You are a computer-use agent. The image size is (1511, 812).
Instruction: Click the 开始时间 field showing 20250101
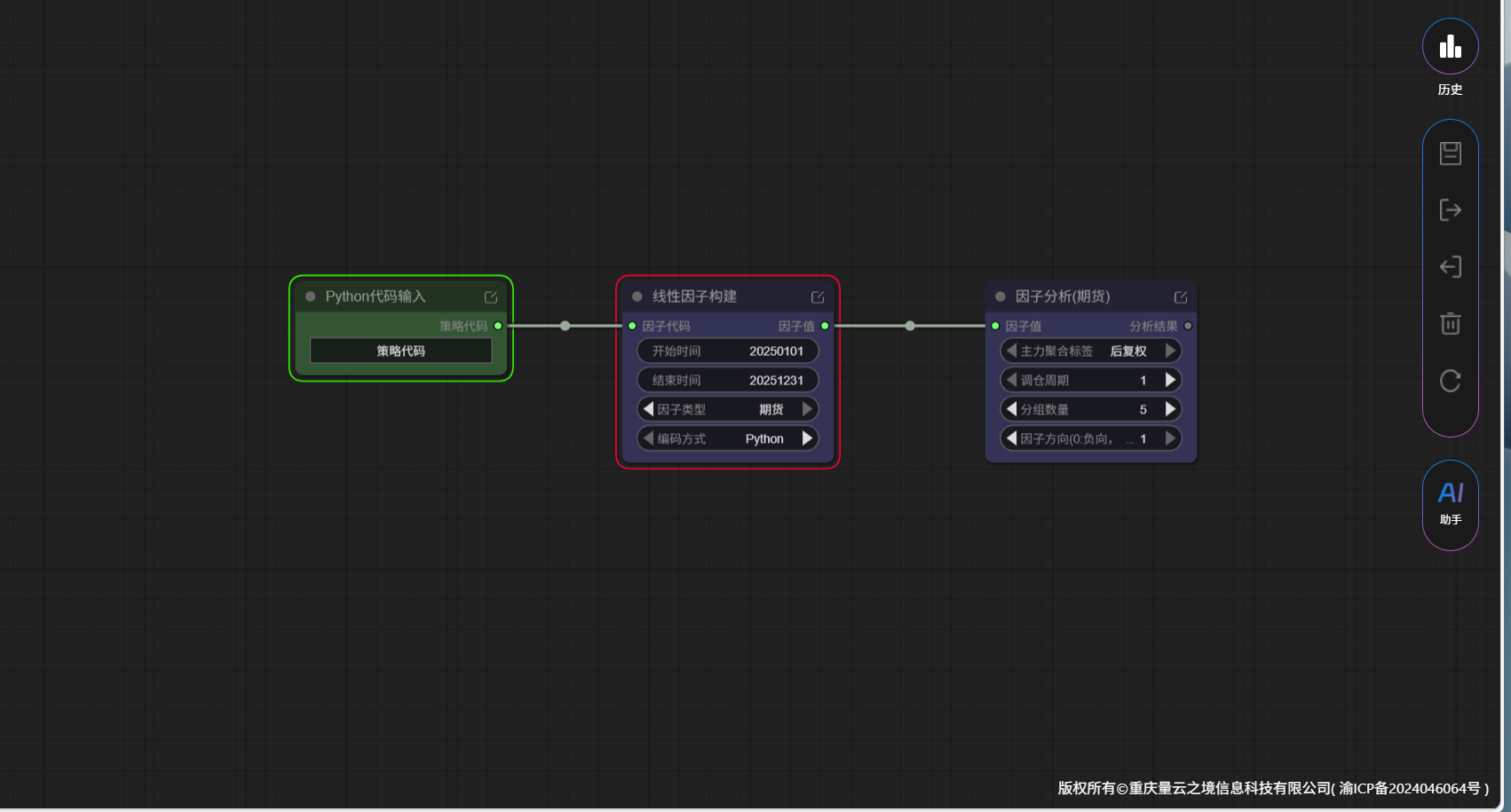[727, 351]
